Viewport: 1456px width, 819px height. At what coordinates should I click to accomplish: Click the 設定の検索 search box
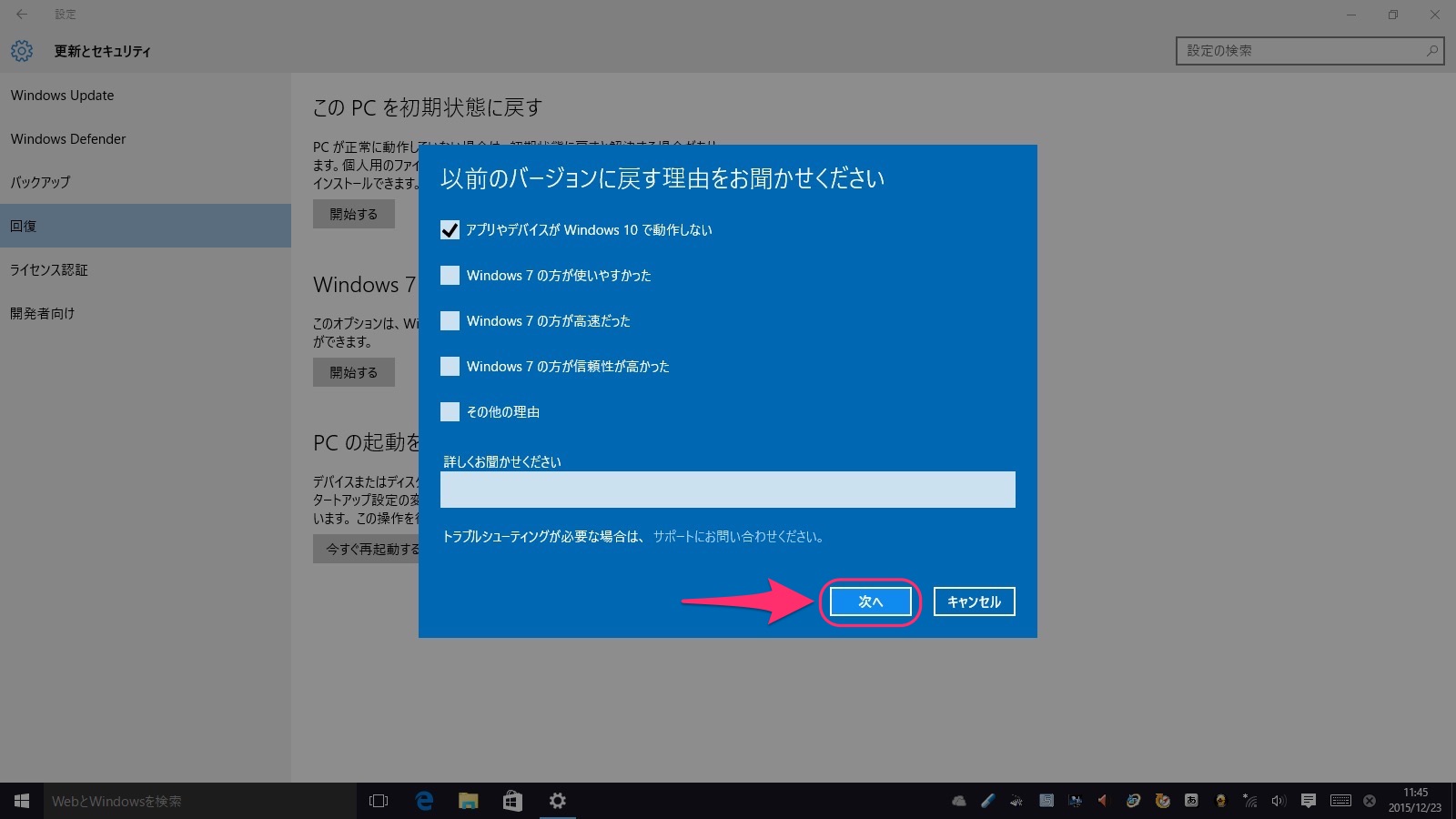coord(1310,51)
